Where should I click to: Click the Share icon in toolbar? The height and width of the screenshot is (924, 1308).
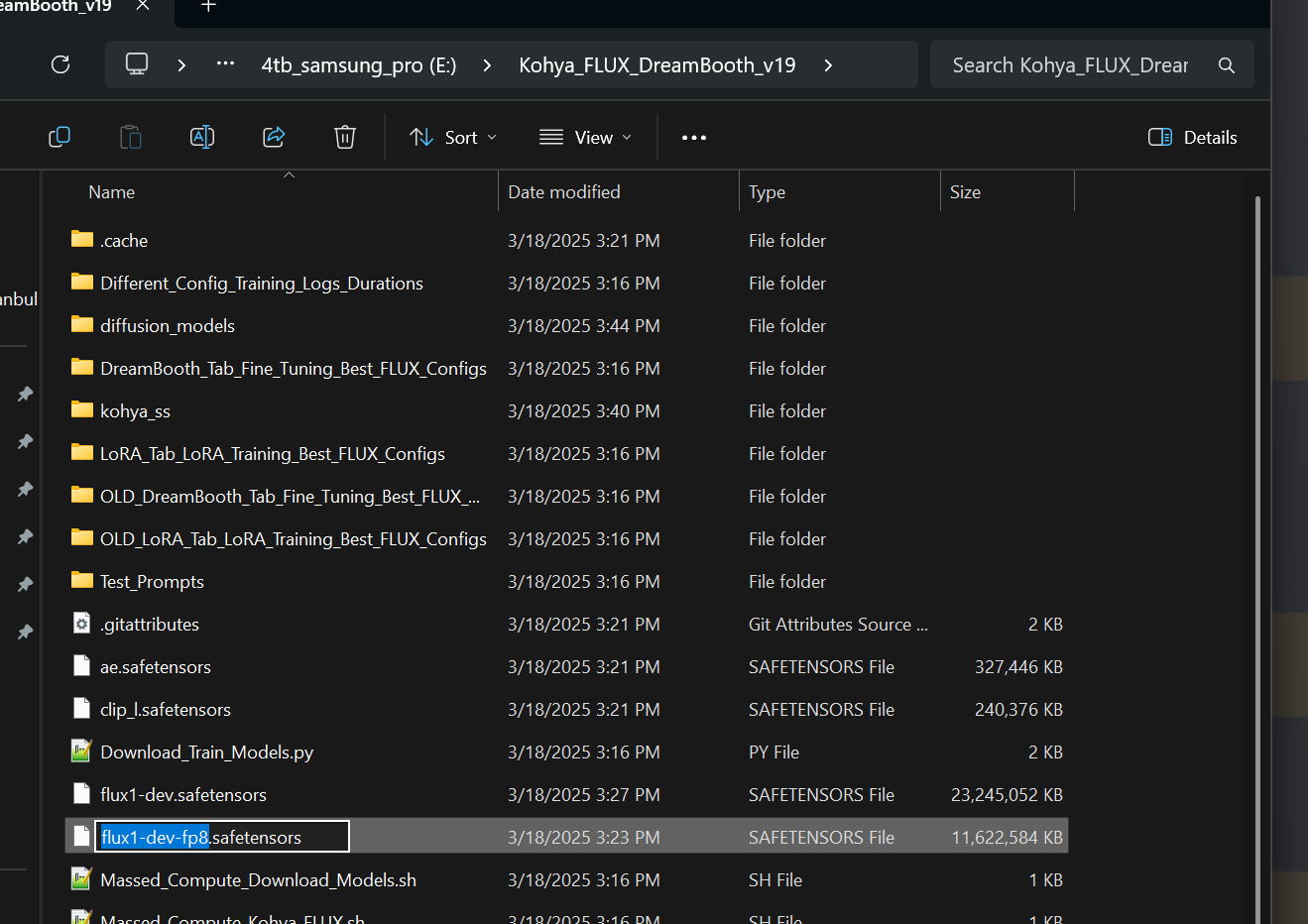tap(274, 137)
